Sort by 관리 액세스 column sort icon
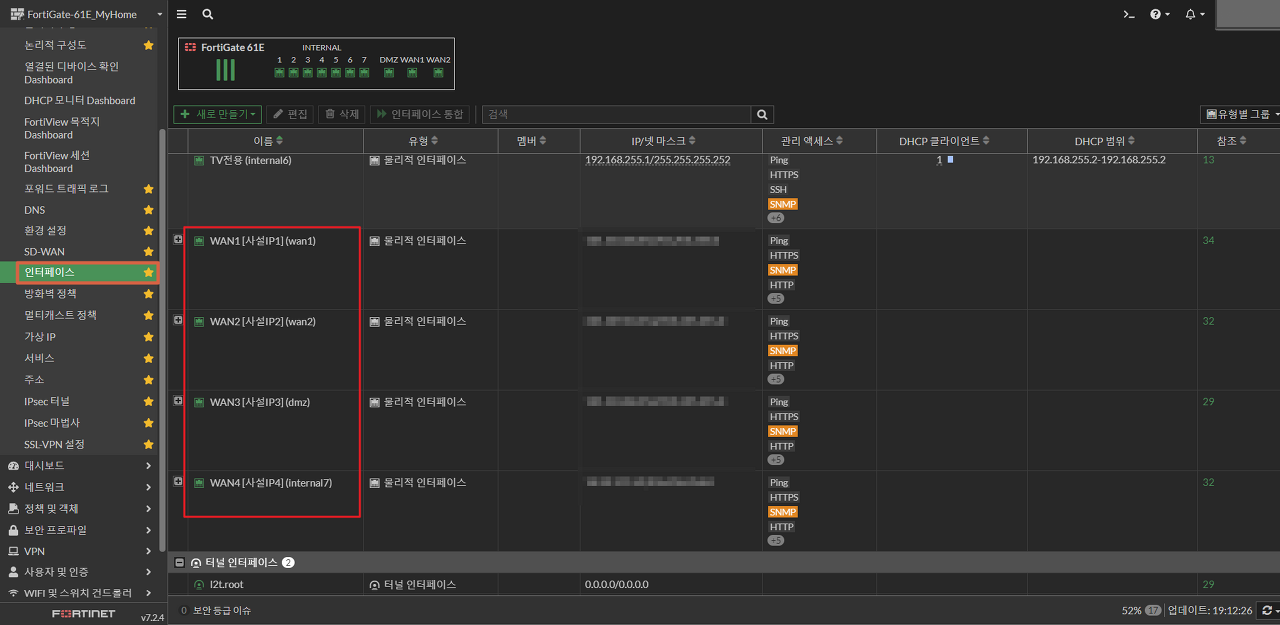1280x625 pixels. [837, 141]
